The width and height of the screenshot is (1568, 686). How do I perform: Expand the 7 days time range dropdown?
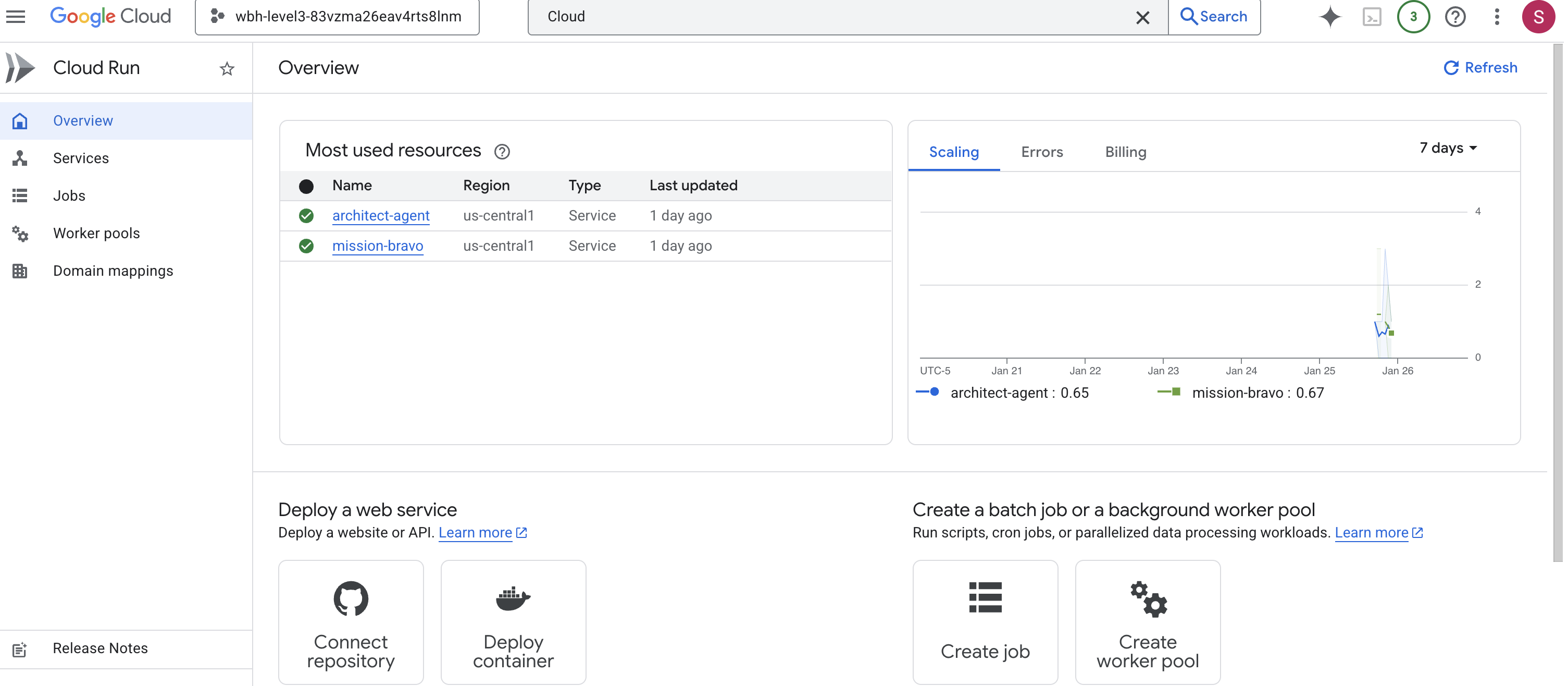[1448, 148]
